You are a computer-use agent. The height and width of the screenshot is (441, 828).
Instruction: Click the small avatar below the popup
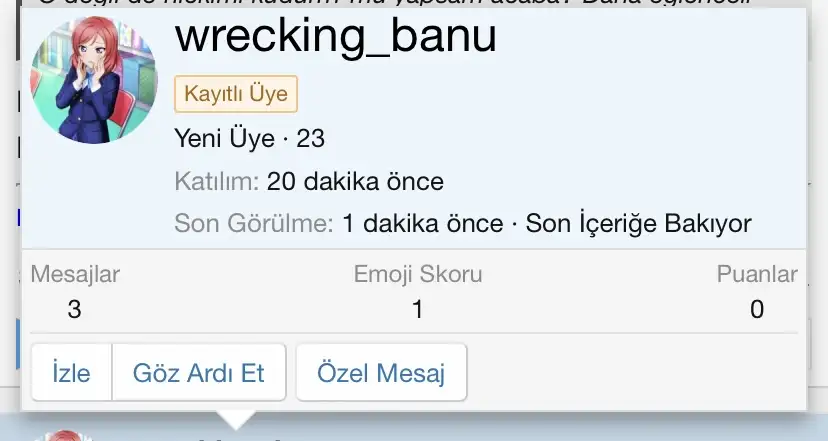pos(63,436)
